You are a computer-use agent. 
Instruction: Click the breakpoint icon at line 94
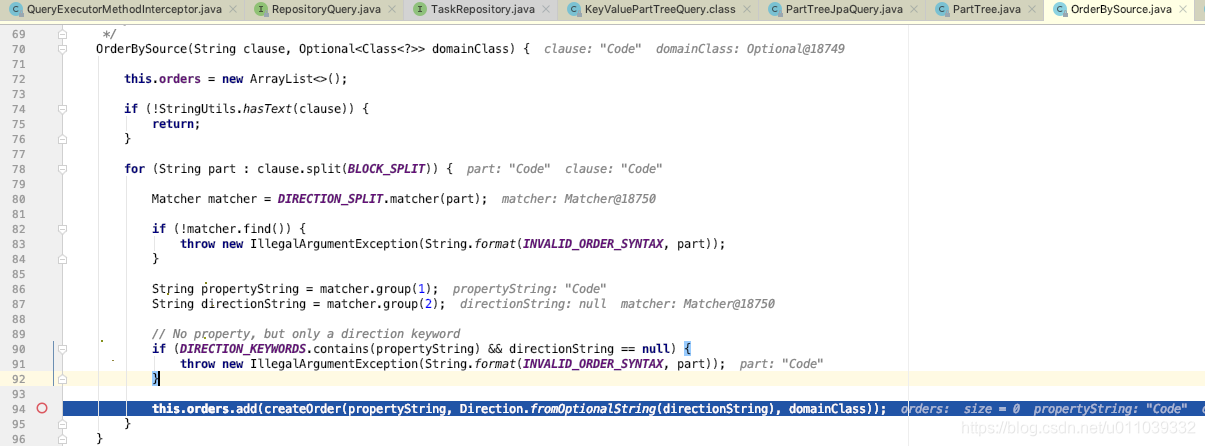coord(42,408)
